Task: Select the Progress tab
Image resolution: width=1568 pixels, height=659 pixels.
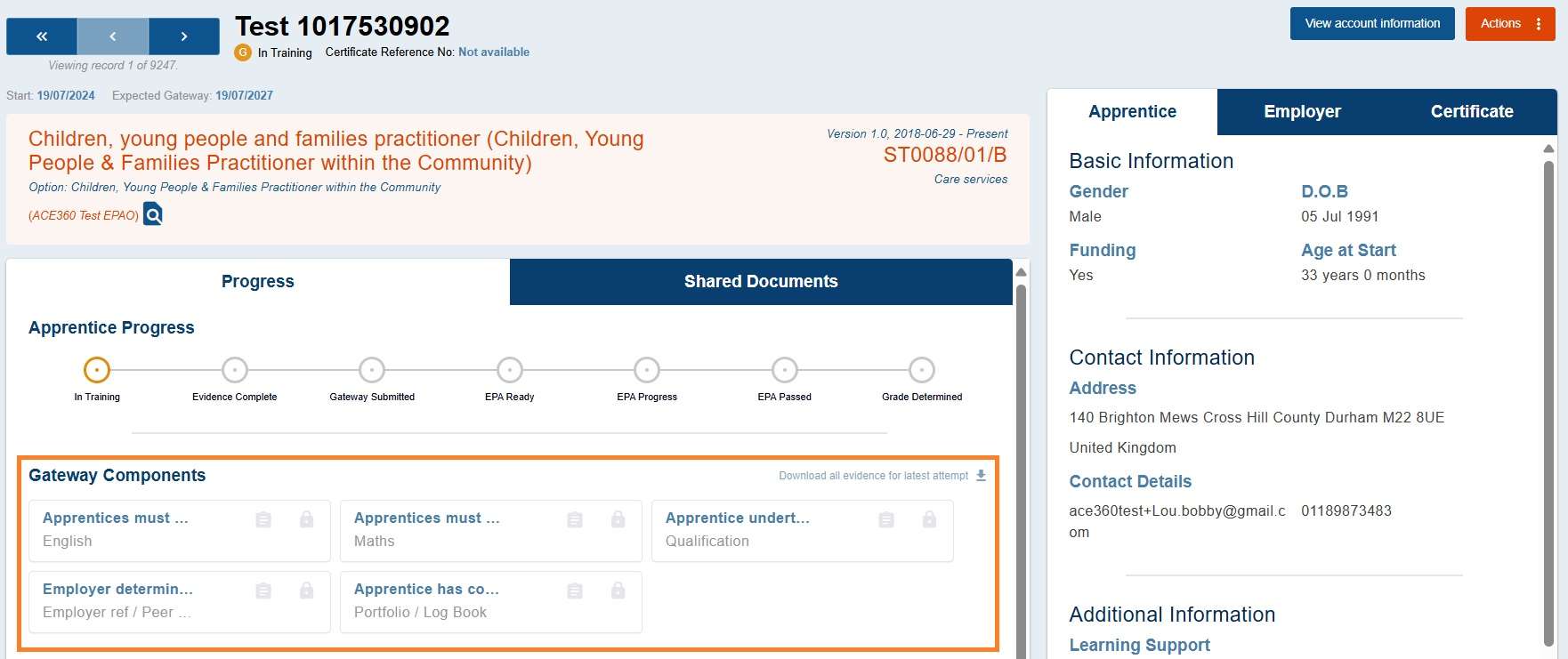Action: 257,281
